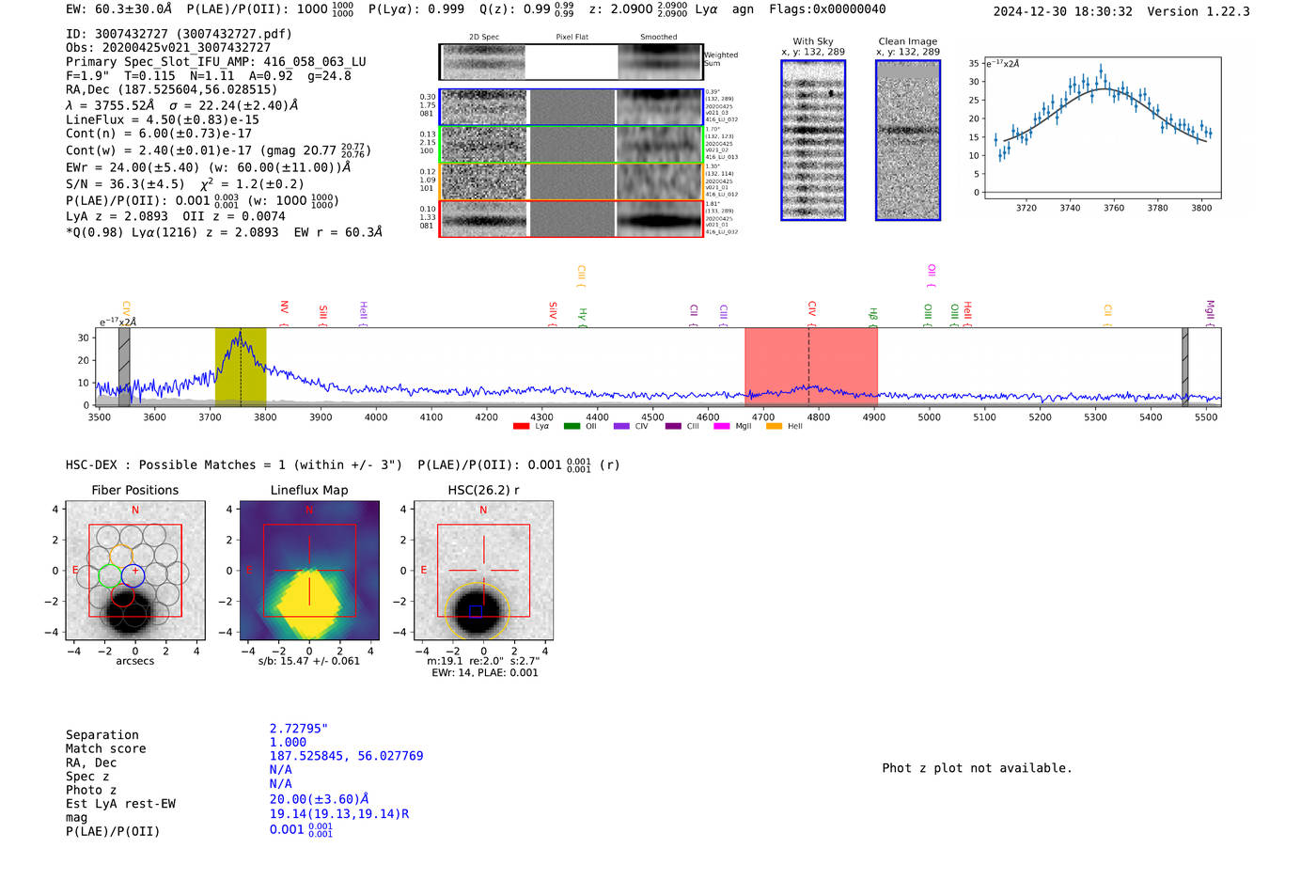Select the red shaded CIV region in spectrum
Viewport: 1316px width, 896px height.
(x=811, y=367)
